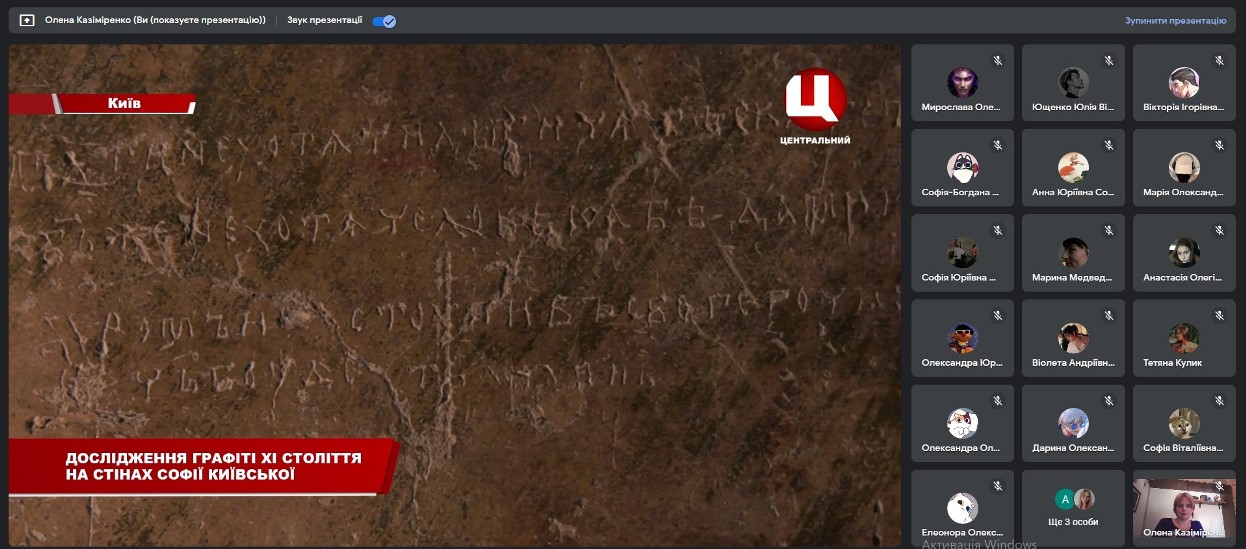Viewport: 1246px width, 549px height.
Task: Toggle the presentation audio switch
Action: (384, 21)
